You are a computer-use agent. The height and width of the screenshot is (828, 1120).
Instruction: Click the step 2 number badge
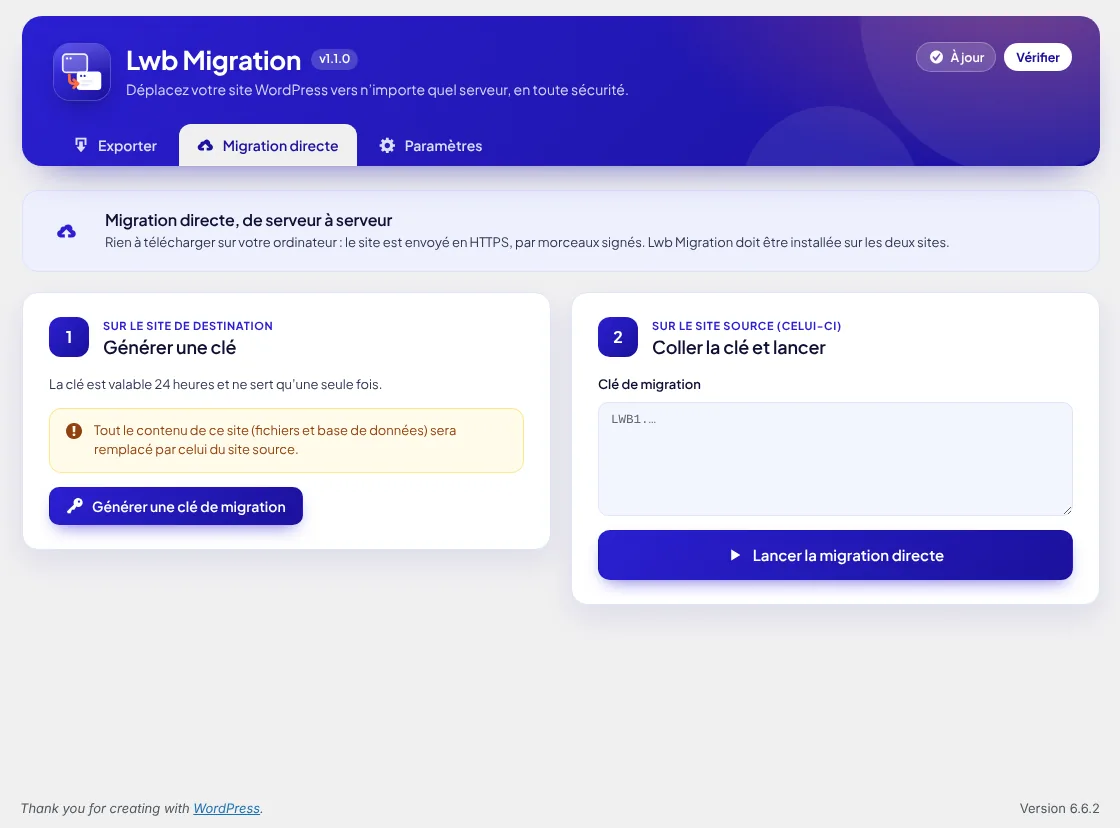point(618,337)
